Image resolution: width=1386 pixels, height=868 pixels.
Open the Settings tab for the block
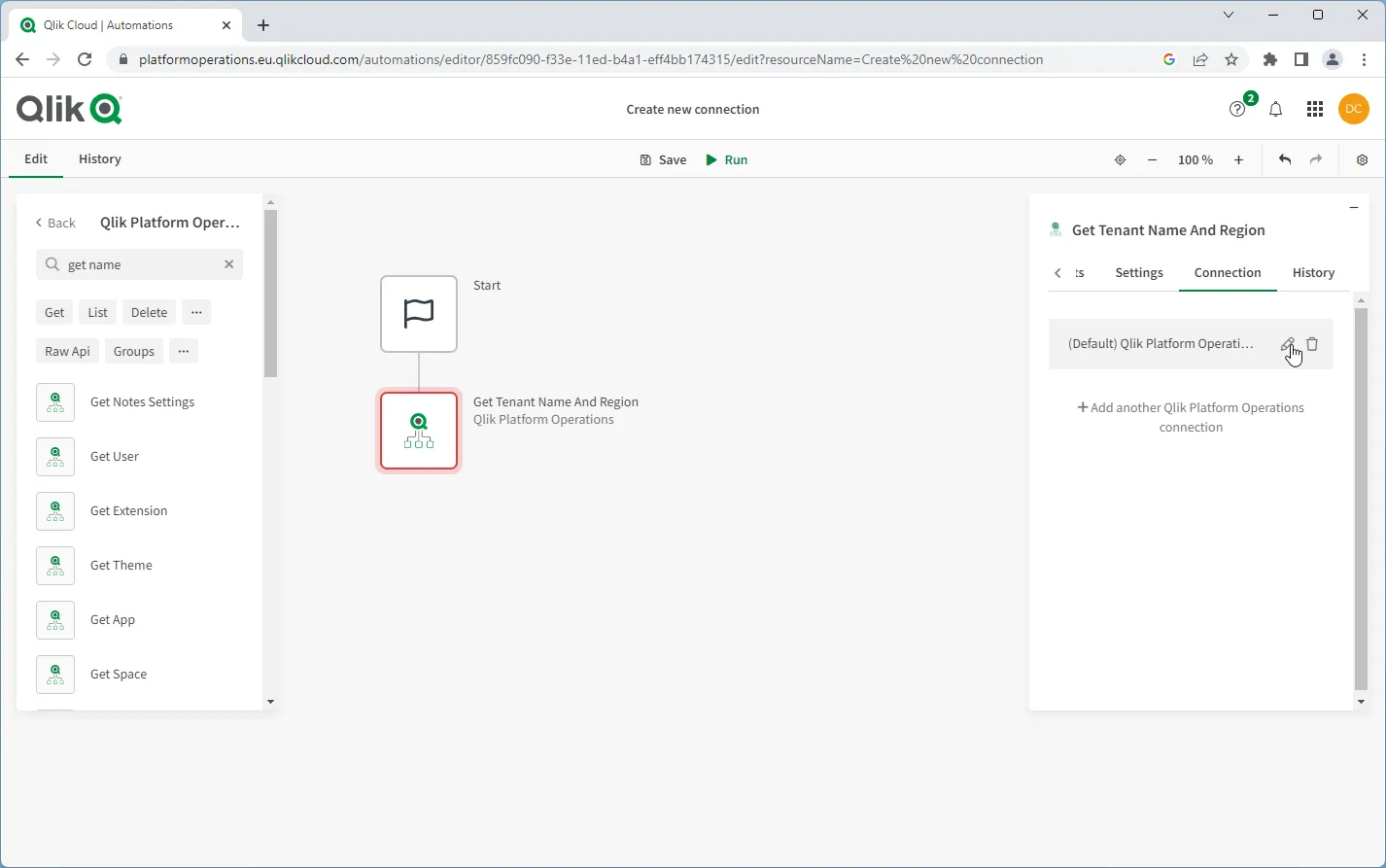click(x=1138, y=273)
